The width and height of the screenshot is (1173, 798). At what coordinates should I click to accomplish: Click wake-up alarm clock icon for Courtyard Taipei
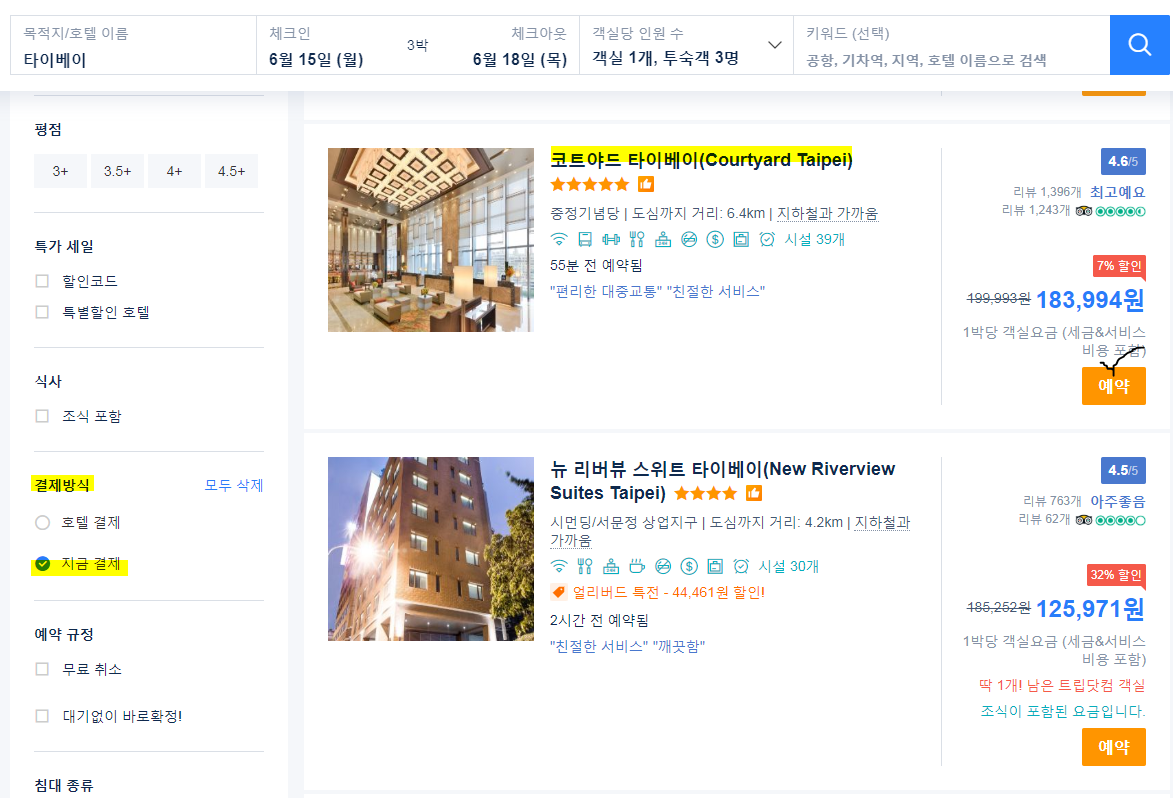(767, 239)
